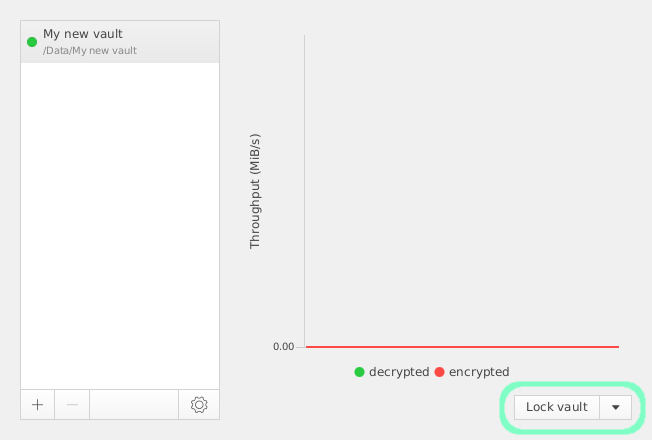The image size is (652, 440).
Task: Click blank toolbar space between minus and gear
Action: 134,405
